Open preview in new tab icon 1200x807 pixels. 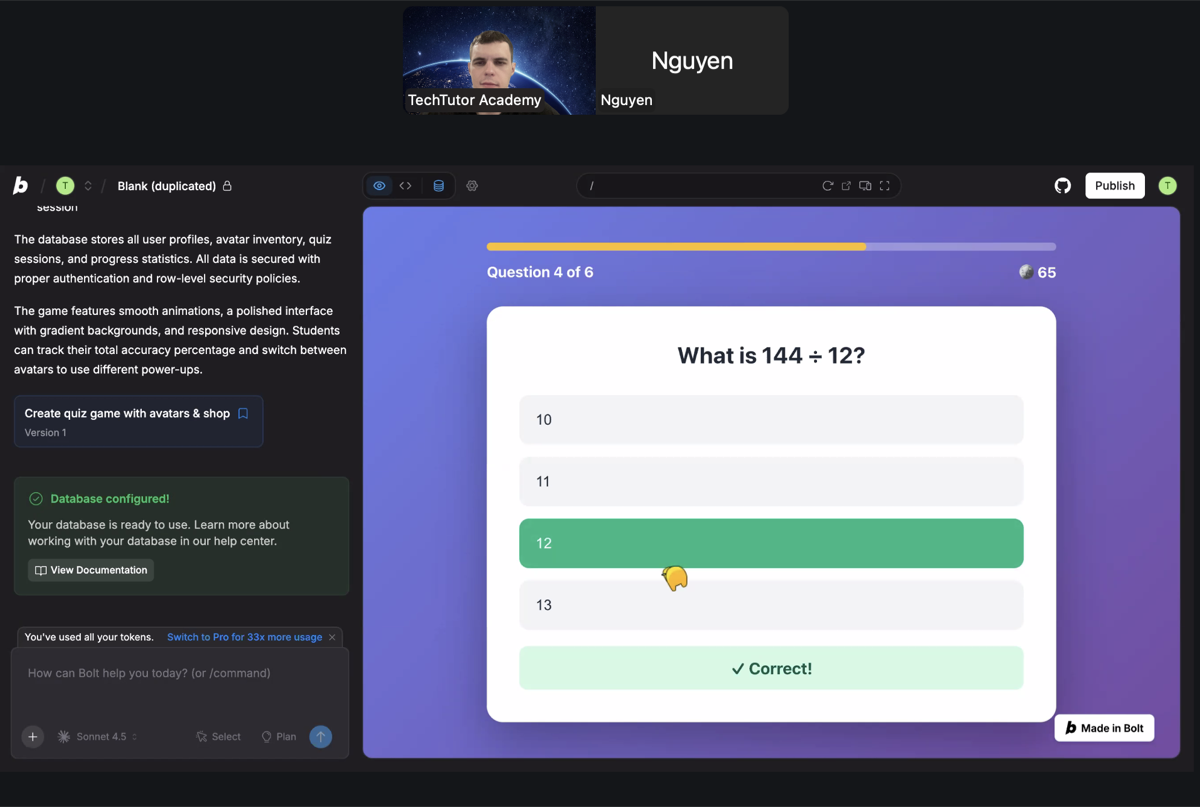coord(846,186)
